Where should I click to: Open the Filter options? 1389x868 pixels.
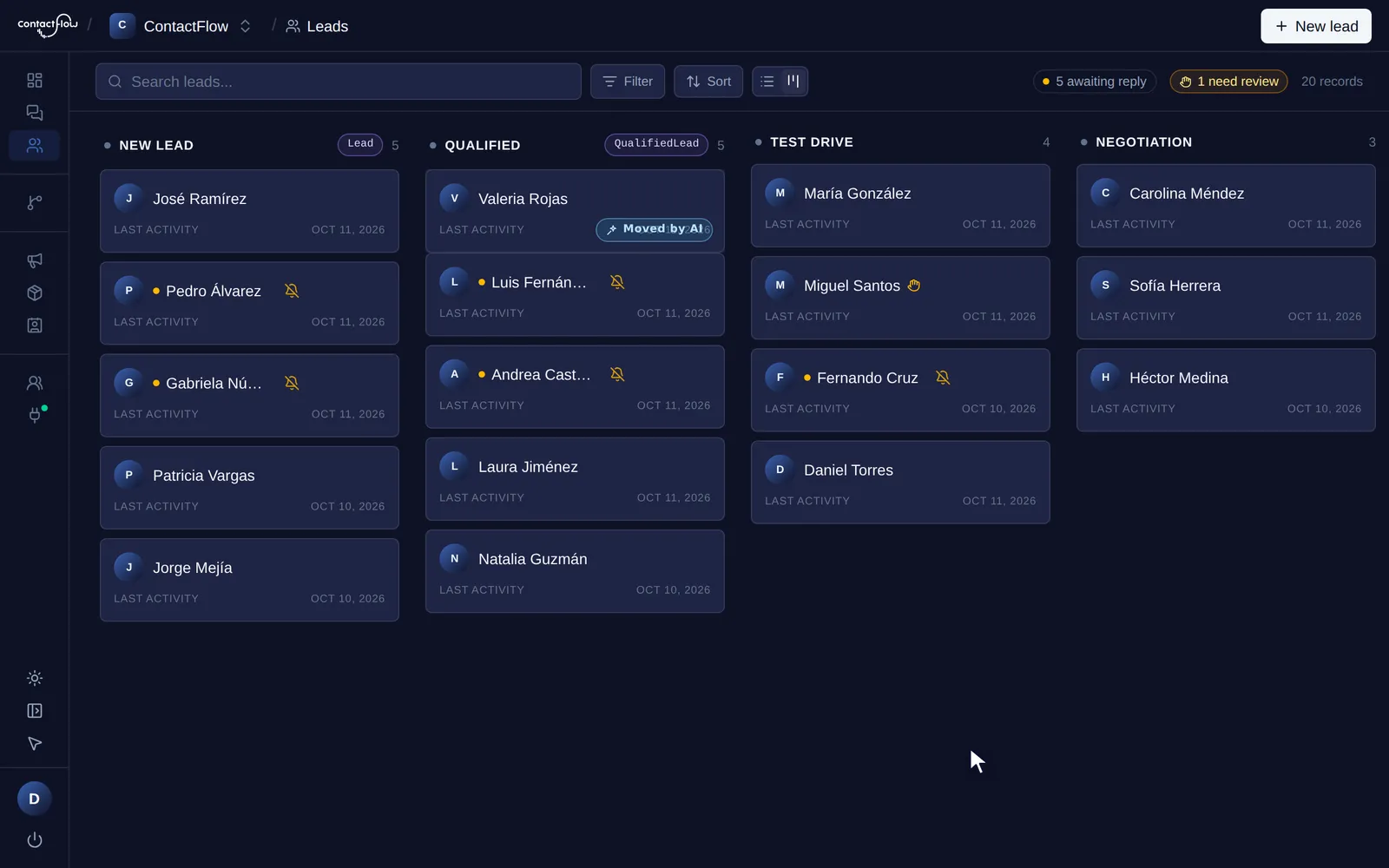point(628,82)
